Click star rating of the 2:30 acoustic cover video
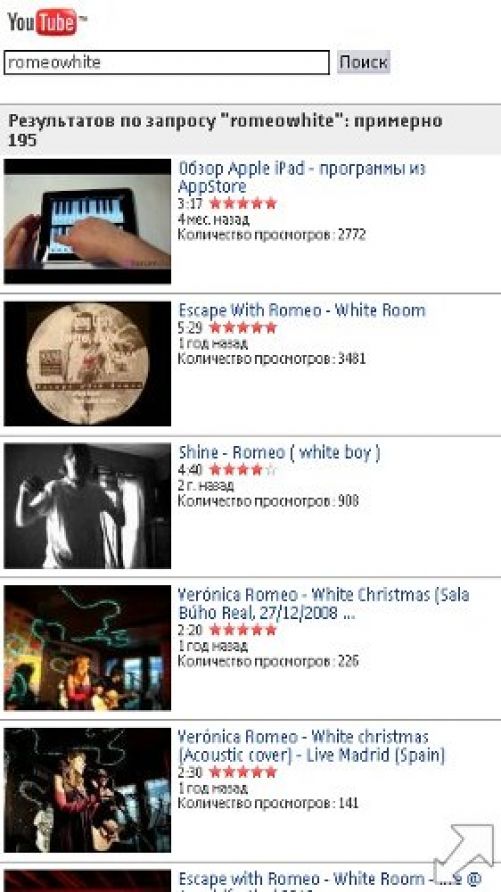501x892 pixels. [243, 772]
